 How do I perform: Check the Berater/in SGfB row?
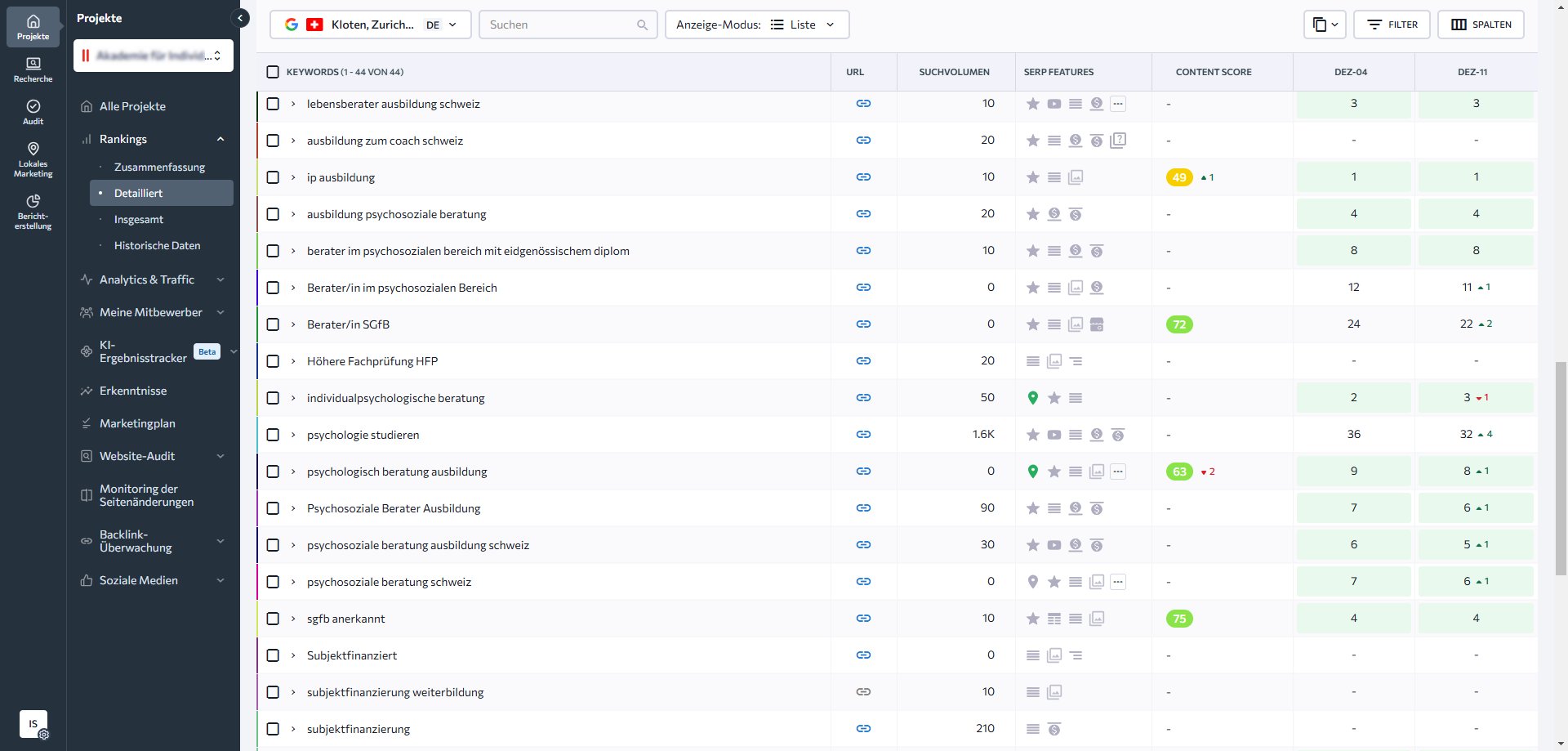(x=273, y=324)
